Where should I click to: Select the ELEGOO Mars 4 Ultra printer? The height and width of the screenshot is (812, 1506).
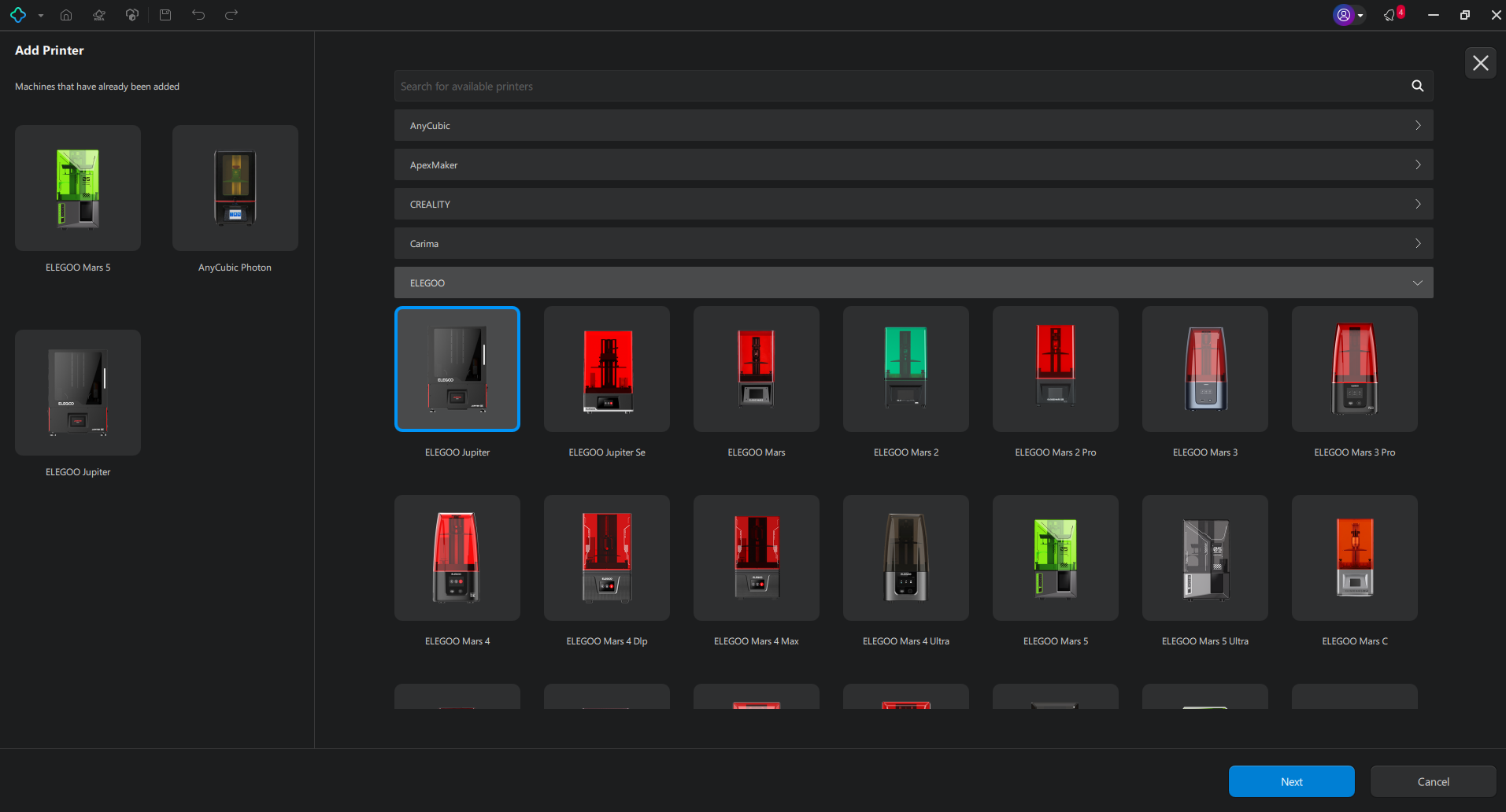906,558
